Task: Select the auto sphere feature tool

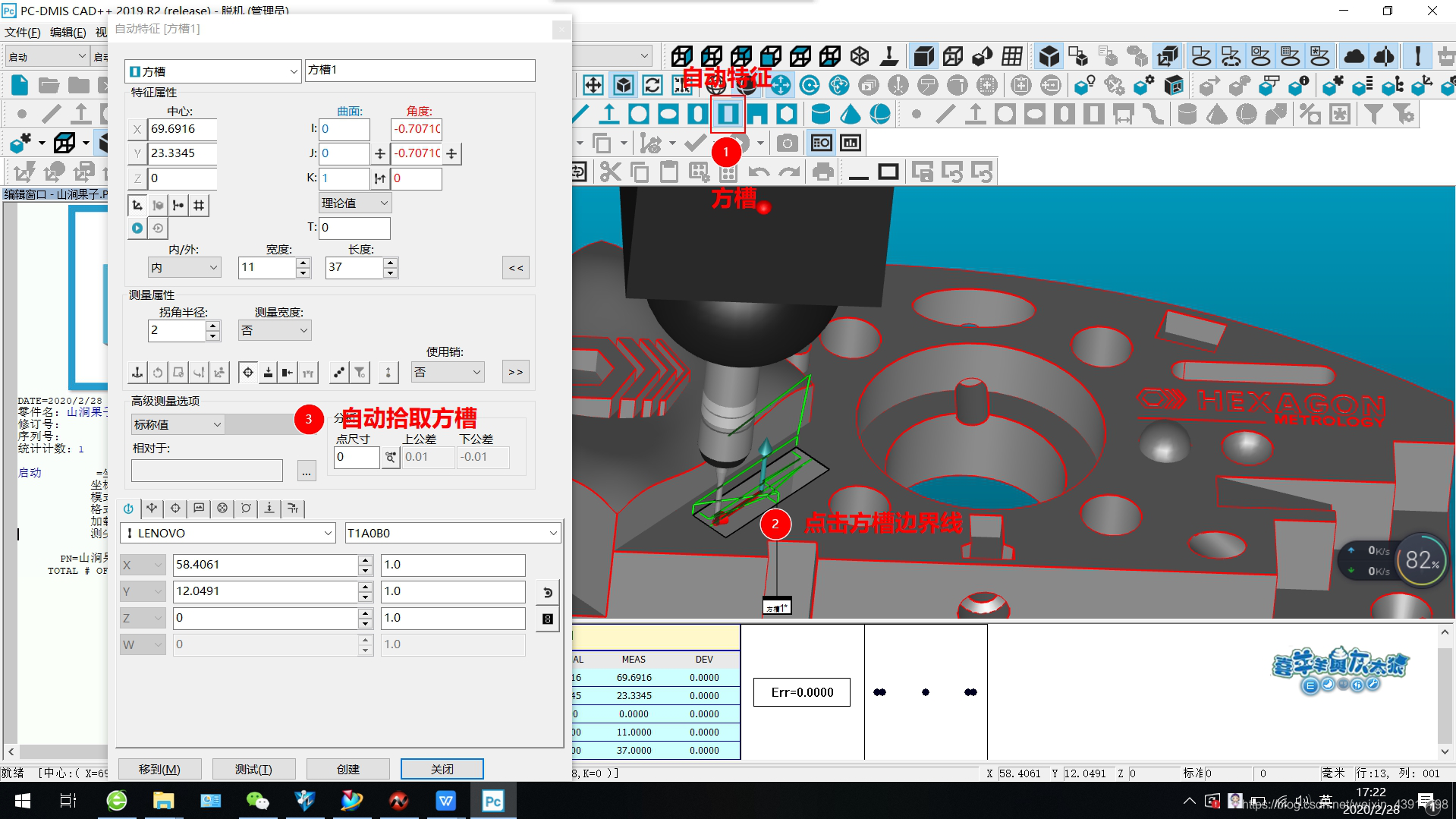Action: (880, 115)
